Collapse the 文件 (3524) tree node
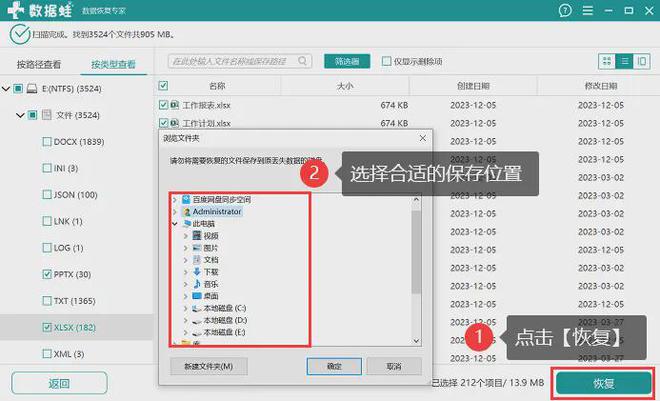Screen dimensions: 660x401 click(20, 115)
